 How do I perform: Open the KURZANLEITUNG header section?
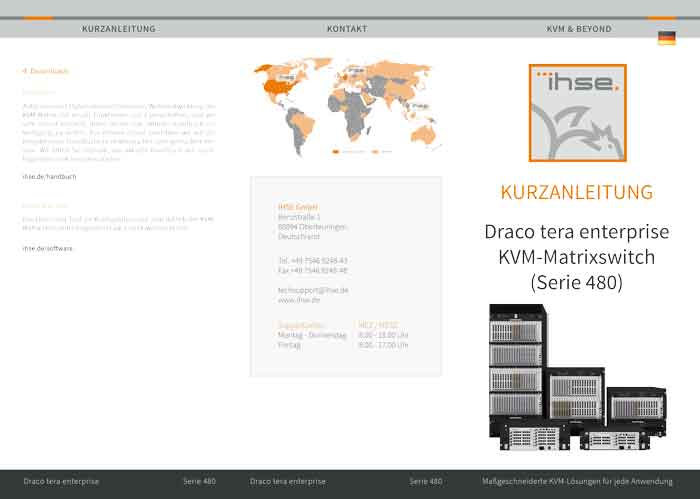tap(118, 29)
